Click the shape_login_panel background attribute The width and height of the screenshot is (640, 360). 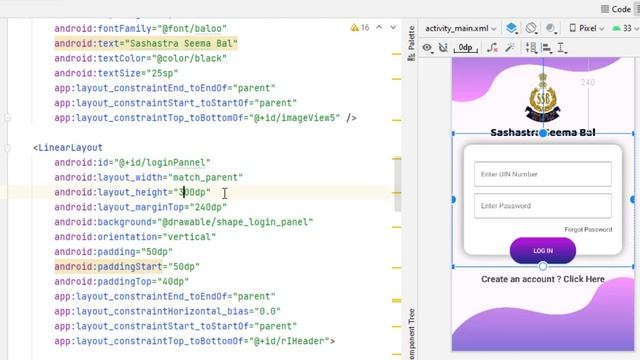click(x=184, y=222)
